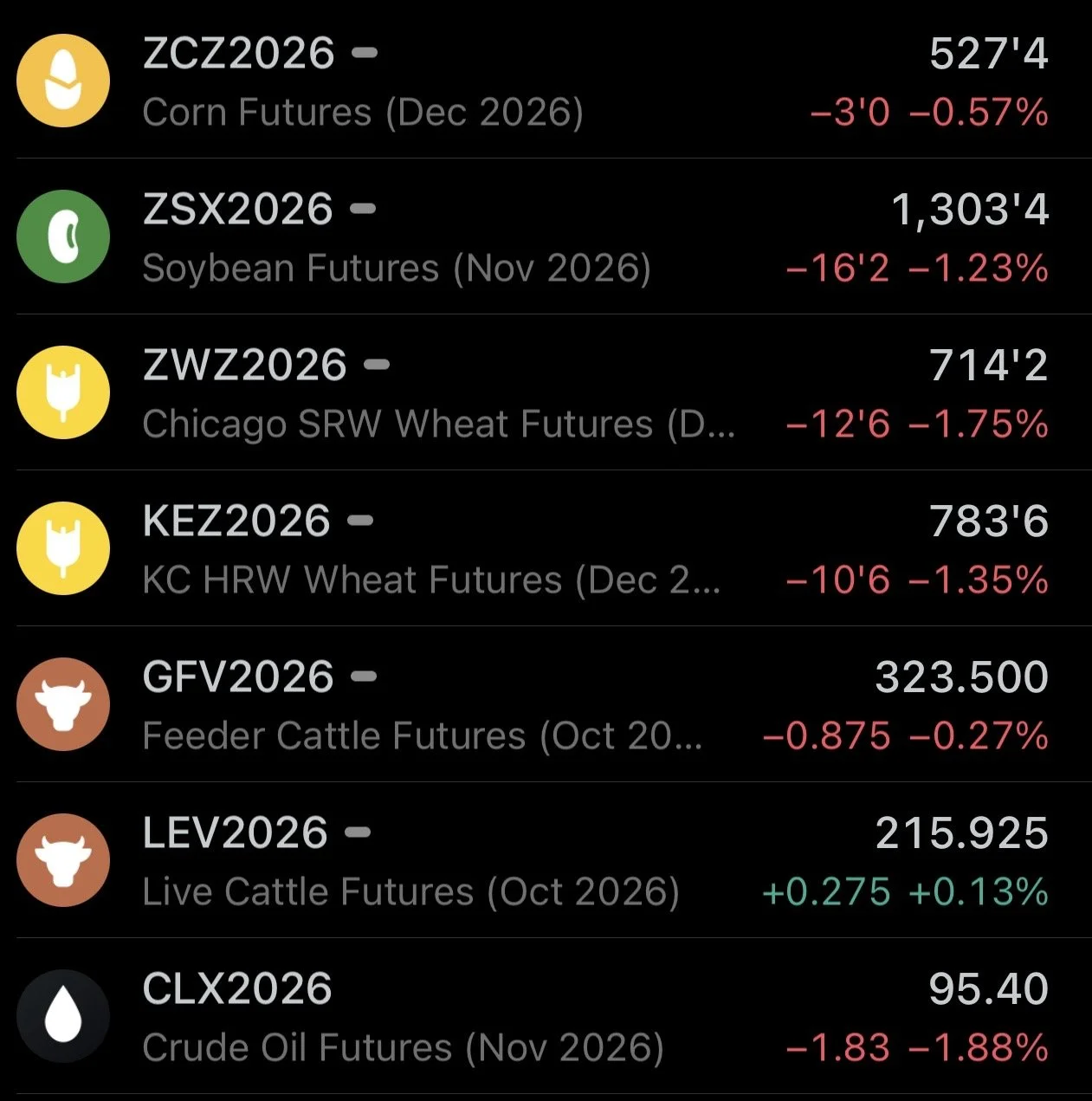Tap the corn icon for ZCZ2026
This screenshot has height=1101, width=1092.
coord(63,81)
